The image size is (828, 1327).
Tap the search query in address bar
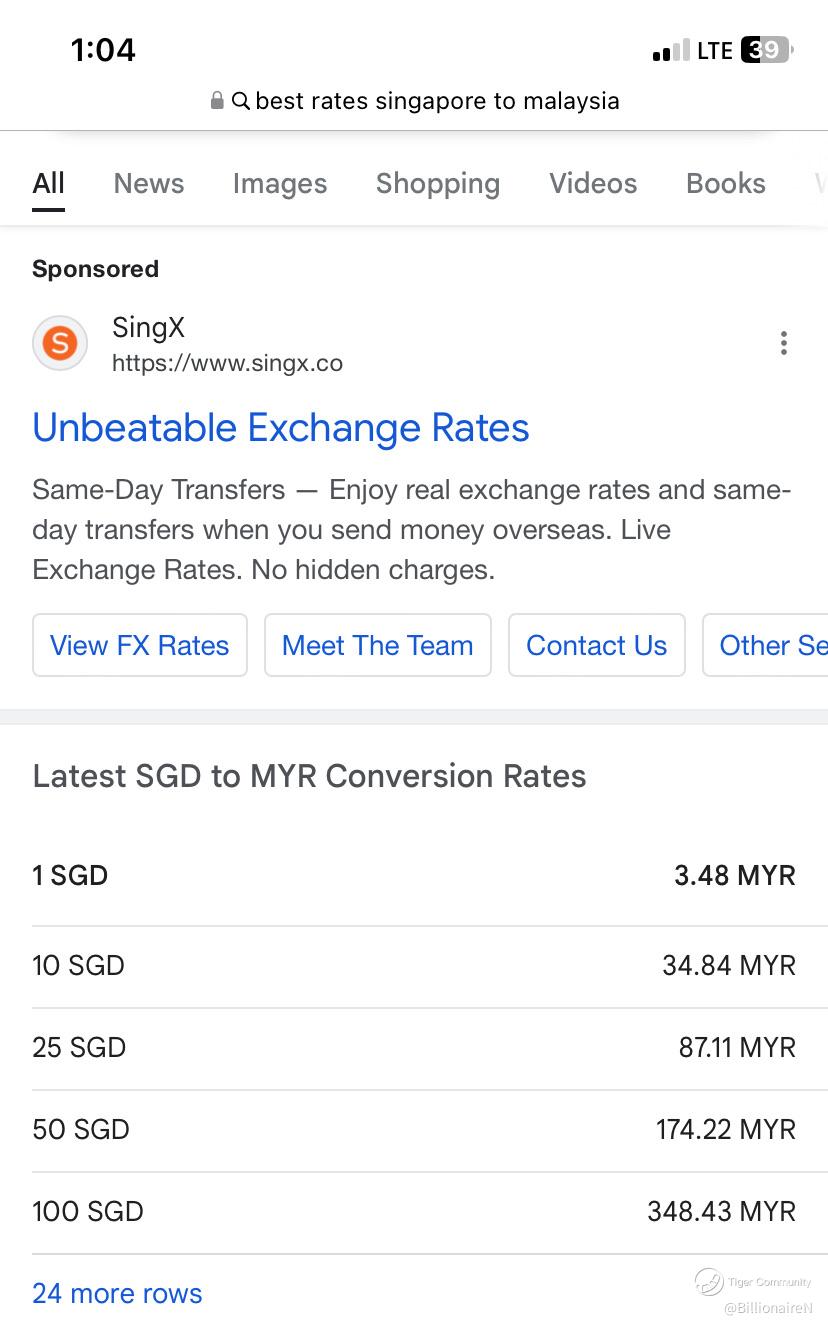437,101
